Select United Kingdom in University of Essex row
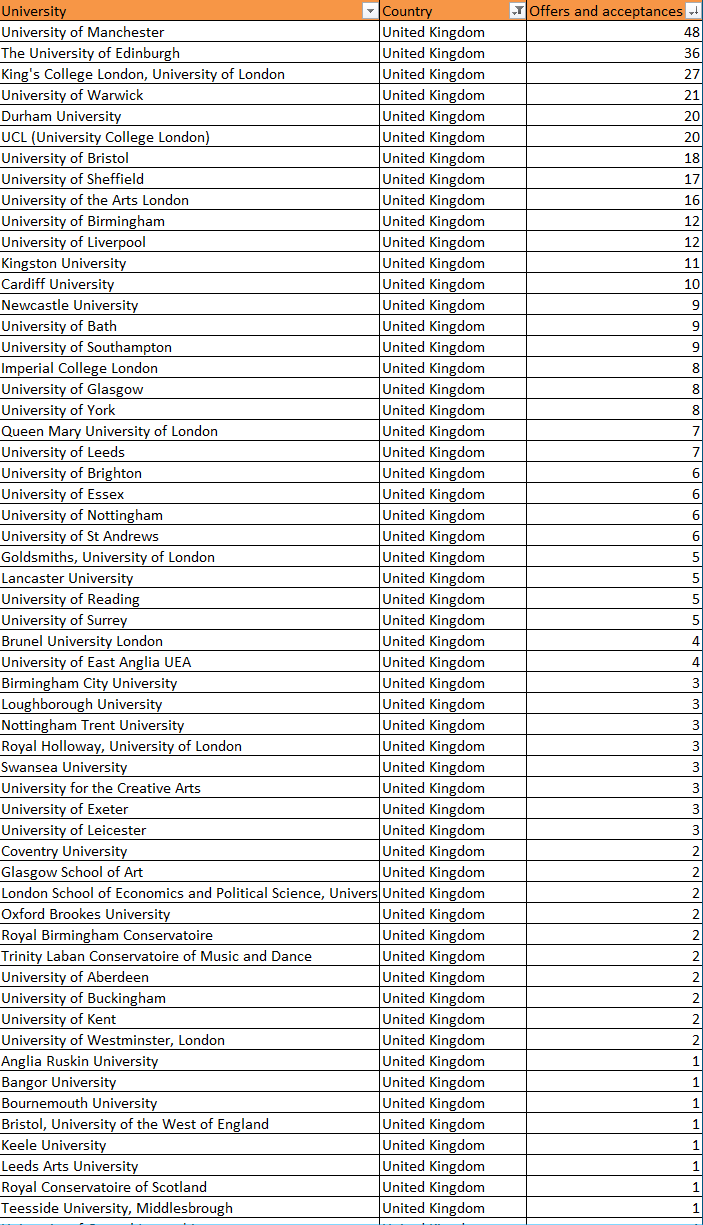 453,494
